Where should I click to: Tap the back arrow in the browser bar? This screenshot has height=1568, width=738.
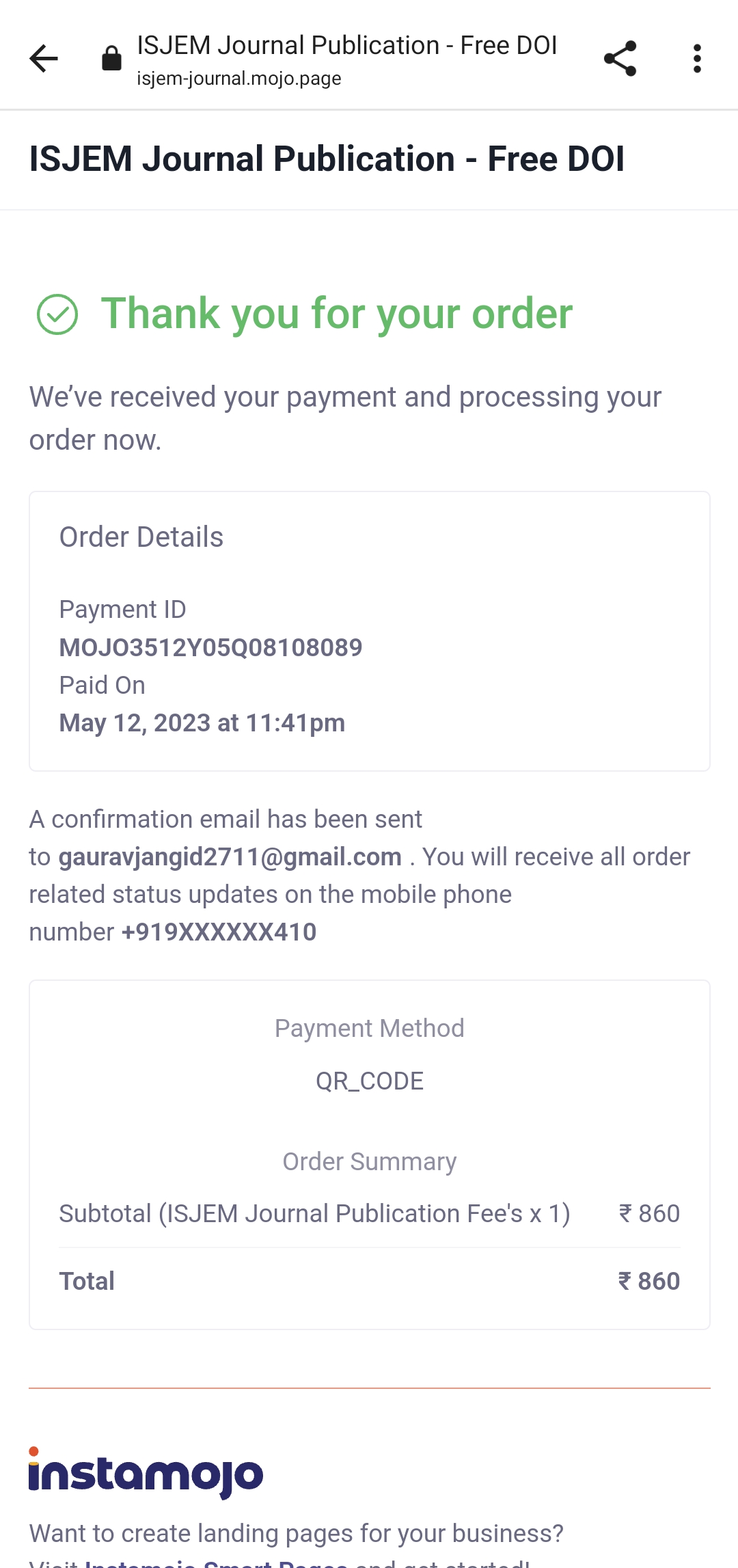(x=44, y=58)
